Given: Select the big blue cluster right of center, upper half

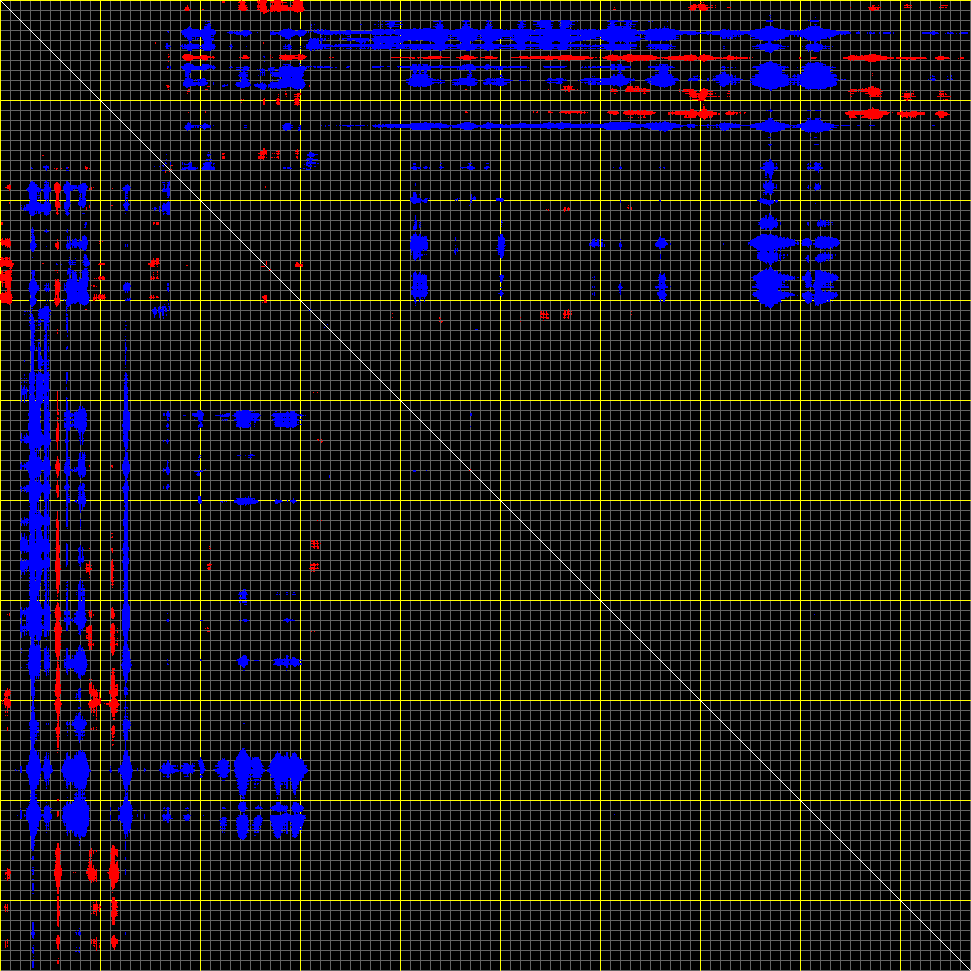Looking at the screenshot, I should point(768,285).
